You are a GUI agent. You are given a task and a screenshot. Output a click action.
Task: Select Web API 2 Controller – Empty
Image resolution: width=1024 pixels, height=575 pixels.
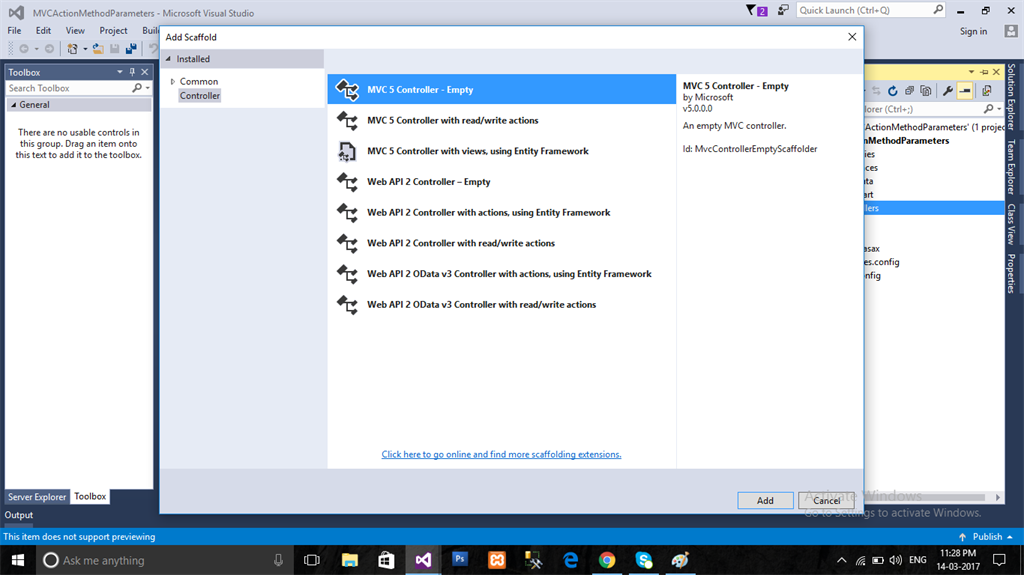(x=501, y=182)
